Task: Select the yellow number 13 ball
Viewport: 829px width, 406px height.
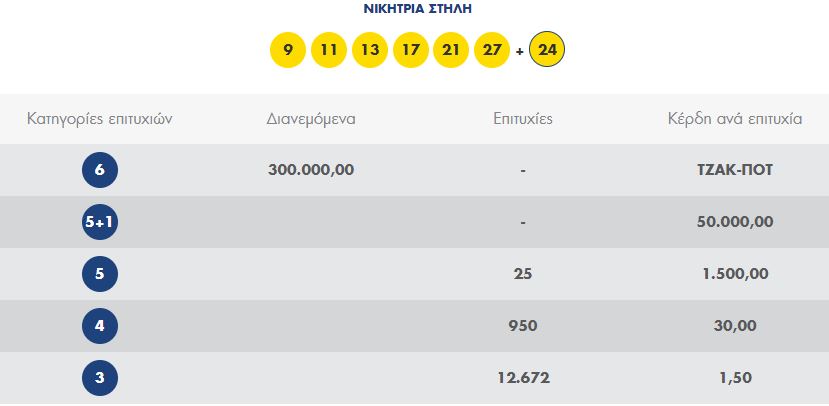Action: coord(370,50)
